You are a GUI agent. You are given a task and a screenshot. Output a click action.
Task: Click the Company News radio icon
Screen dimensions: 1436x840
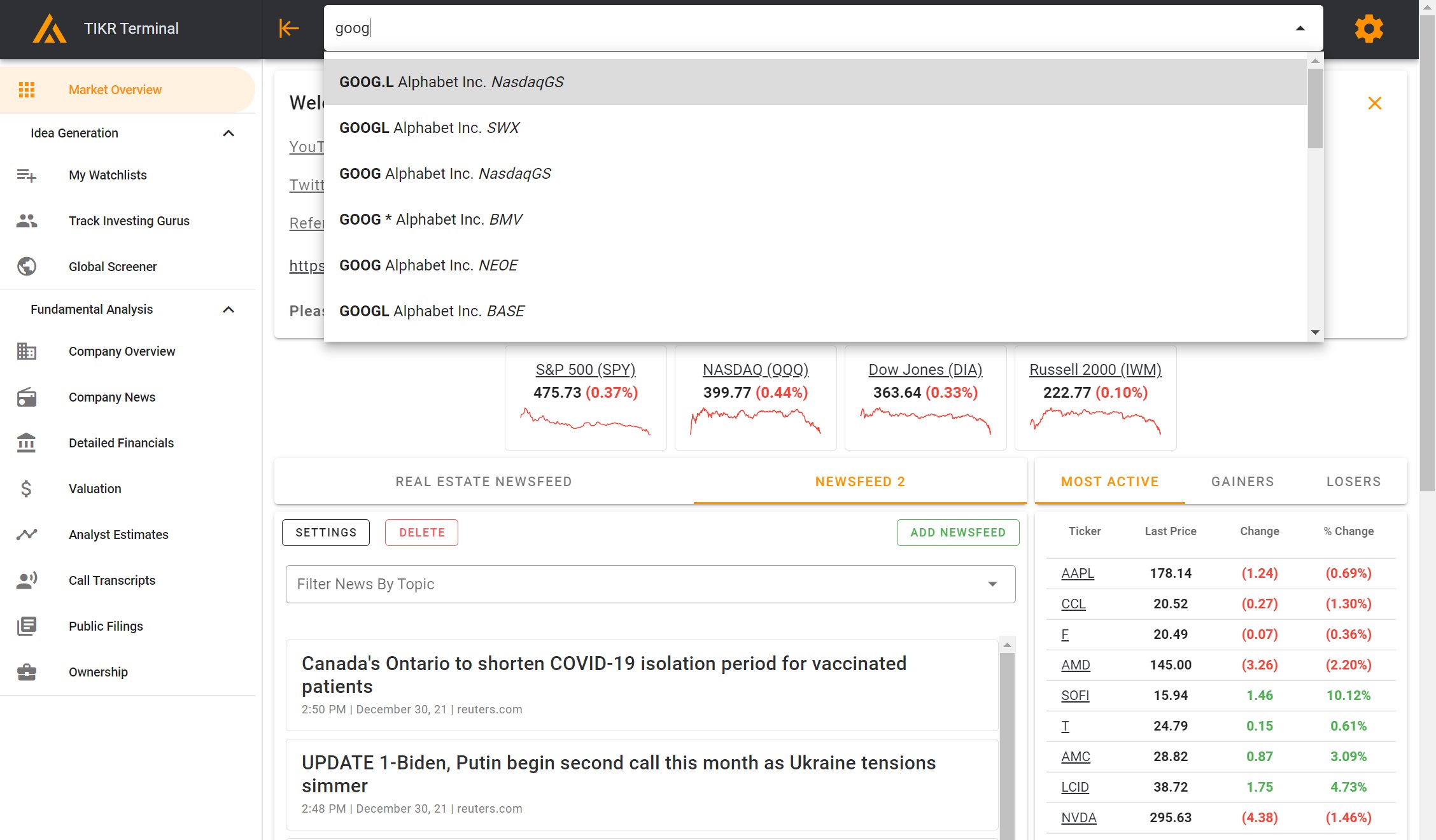27,397
